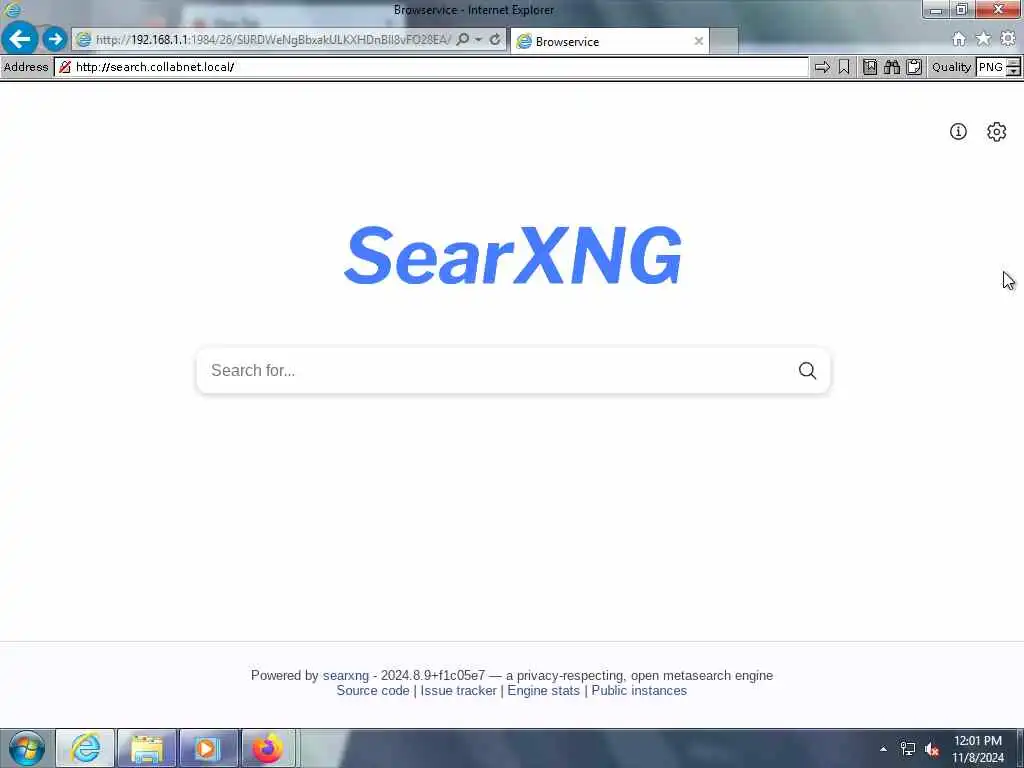Click the SearXNG logo
Image resolution: width=1024 pixels, height=768 pixels.
pyautogui.click(x=513, y=255)
